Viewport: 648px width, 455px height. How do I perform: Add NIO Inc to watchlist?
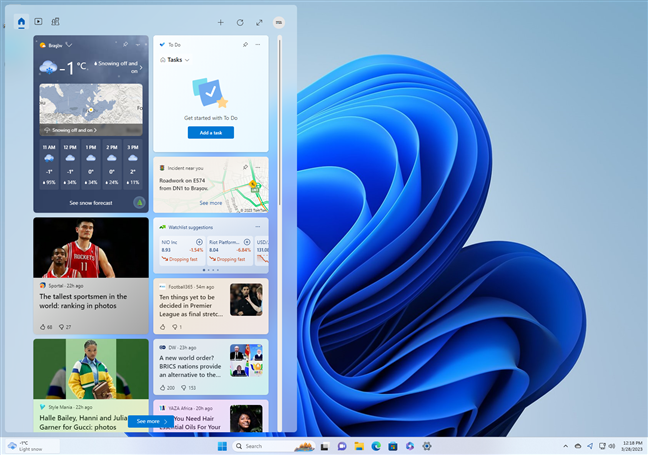(x=199, y=242)
